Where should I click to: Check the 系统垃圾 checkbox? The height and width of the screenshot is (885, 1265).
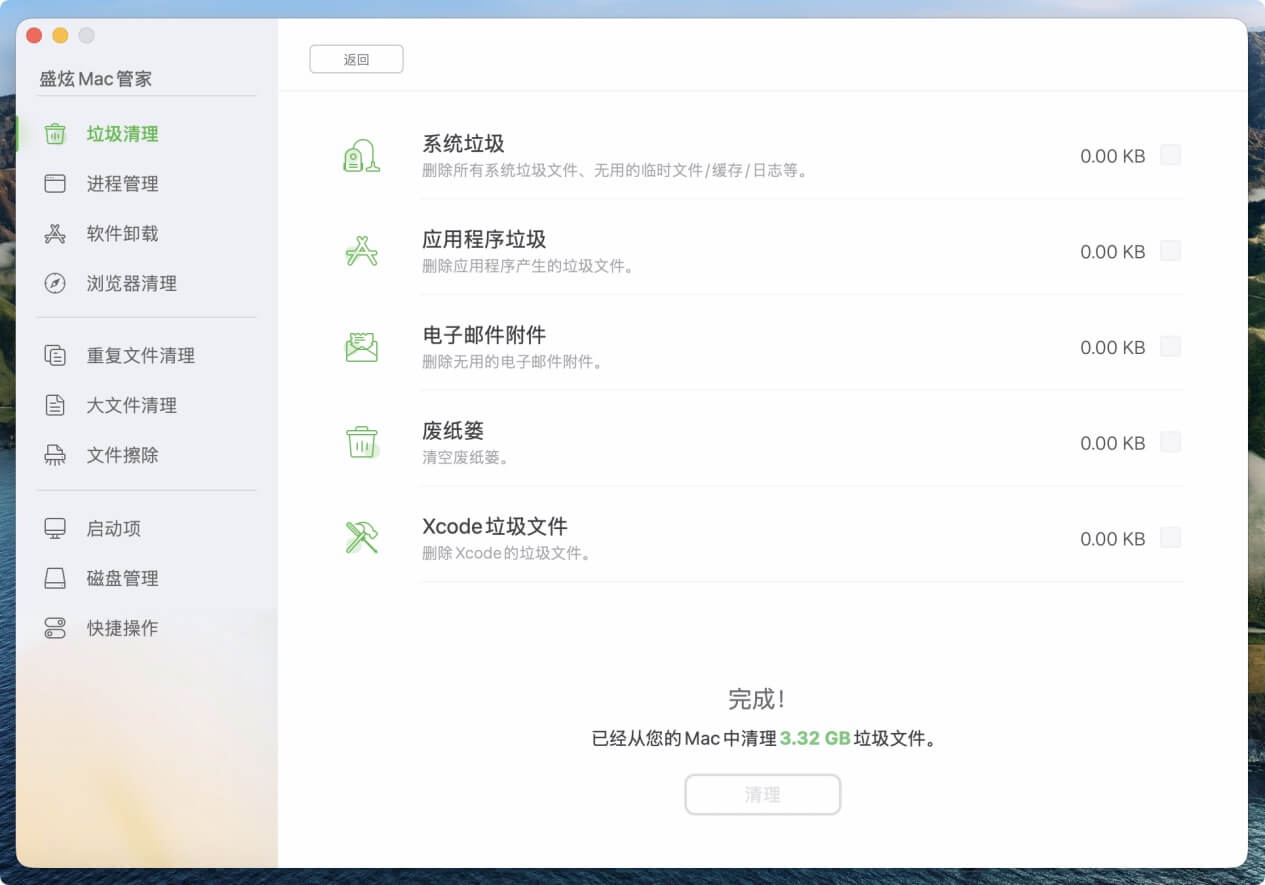click(x=1170, y=156)
